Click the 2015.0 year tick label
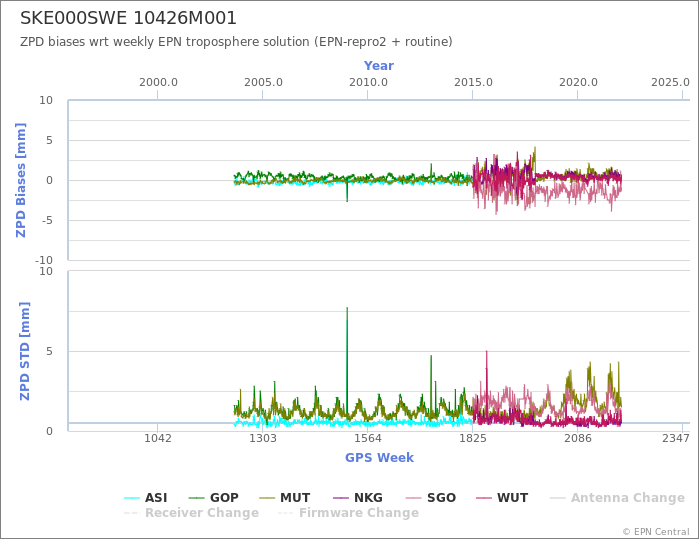This screenshot has width=700, height=540. 473,83
